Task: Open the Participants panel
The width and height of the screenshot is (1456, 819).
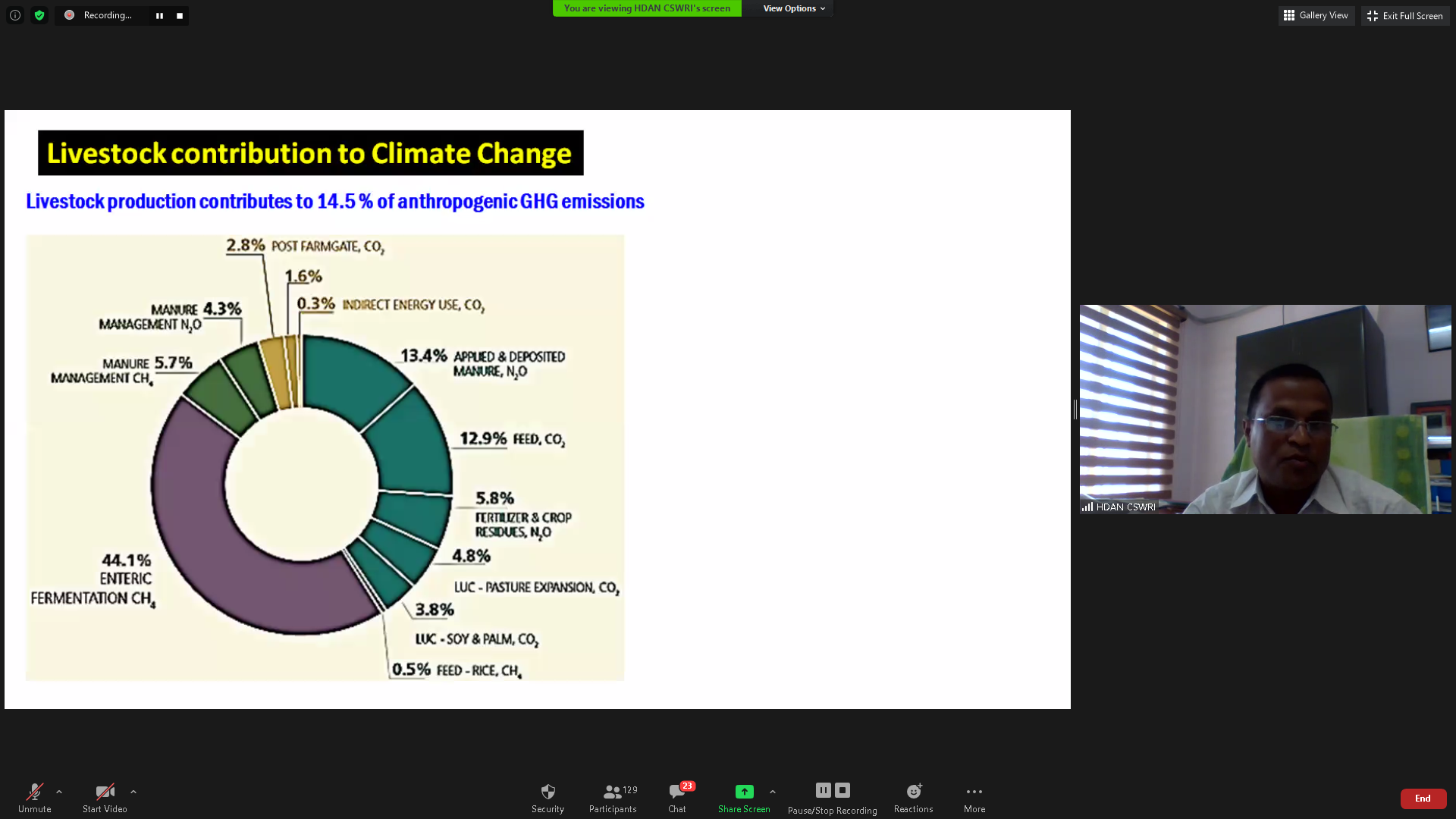Action: (613, 798)
